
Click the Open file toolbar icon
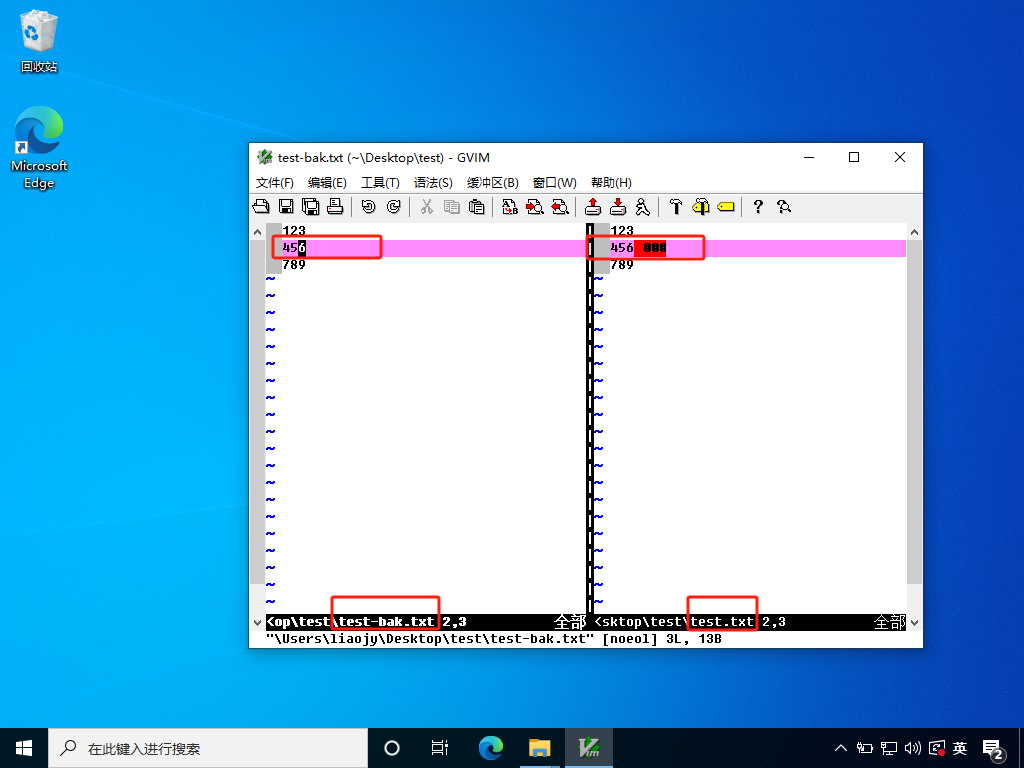click(x=261, y=207)
